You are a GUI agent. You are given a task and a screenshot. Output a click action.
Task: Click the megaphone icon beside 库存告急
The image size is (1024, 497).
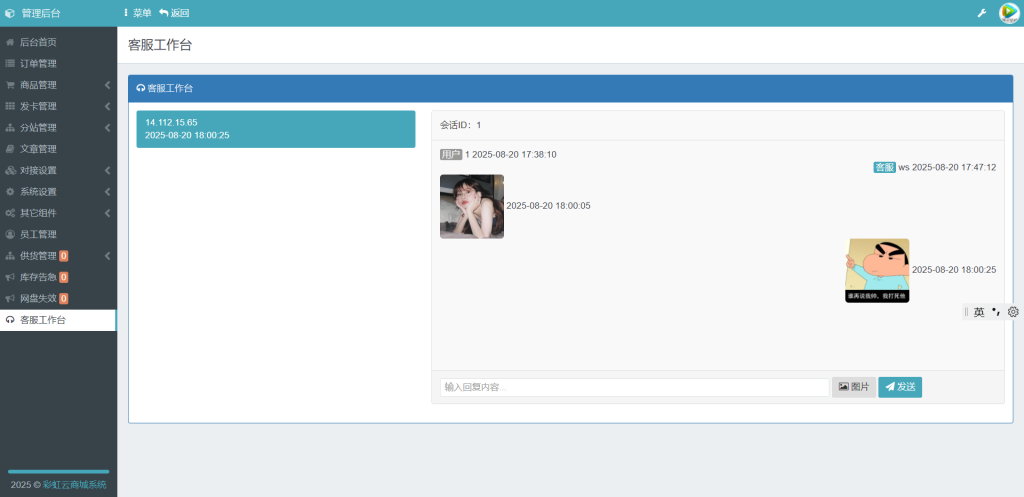point(10,277)
